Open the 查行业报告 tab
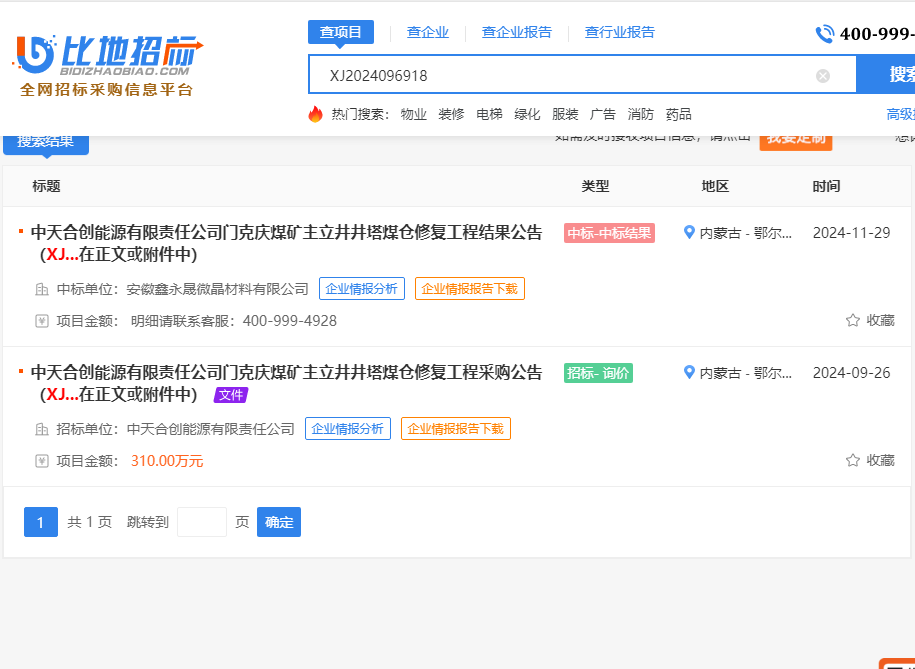This screenshot has width=915, height=669. pyautogui.click(x=620, y=32)
